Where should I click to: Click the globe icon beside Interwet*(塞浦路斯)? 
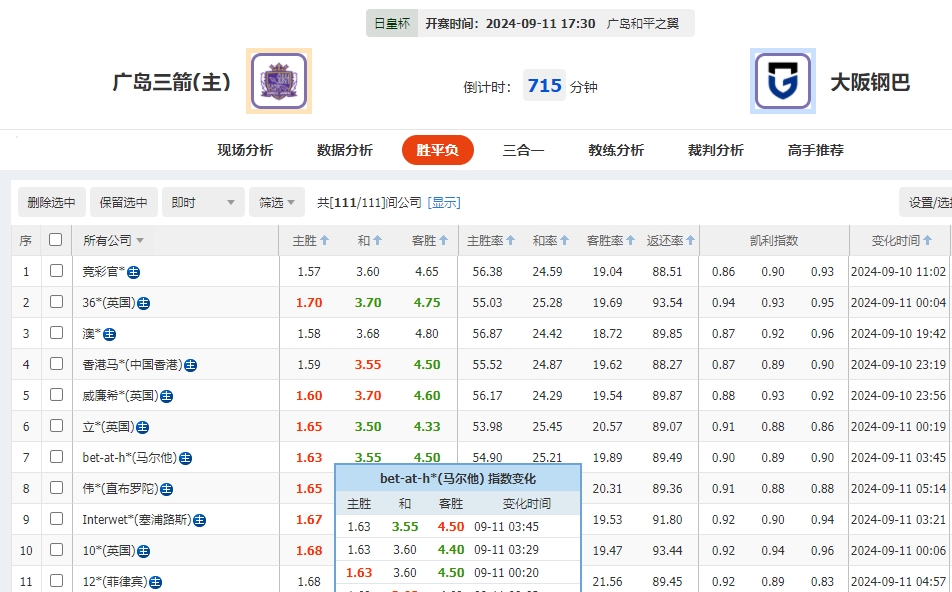pyautogui.click(x=201, y=519)
